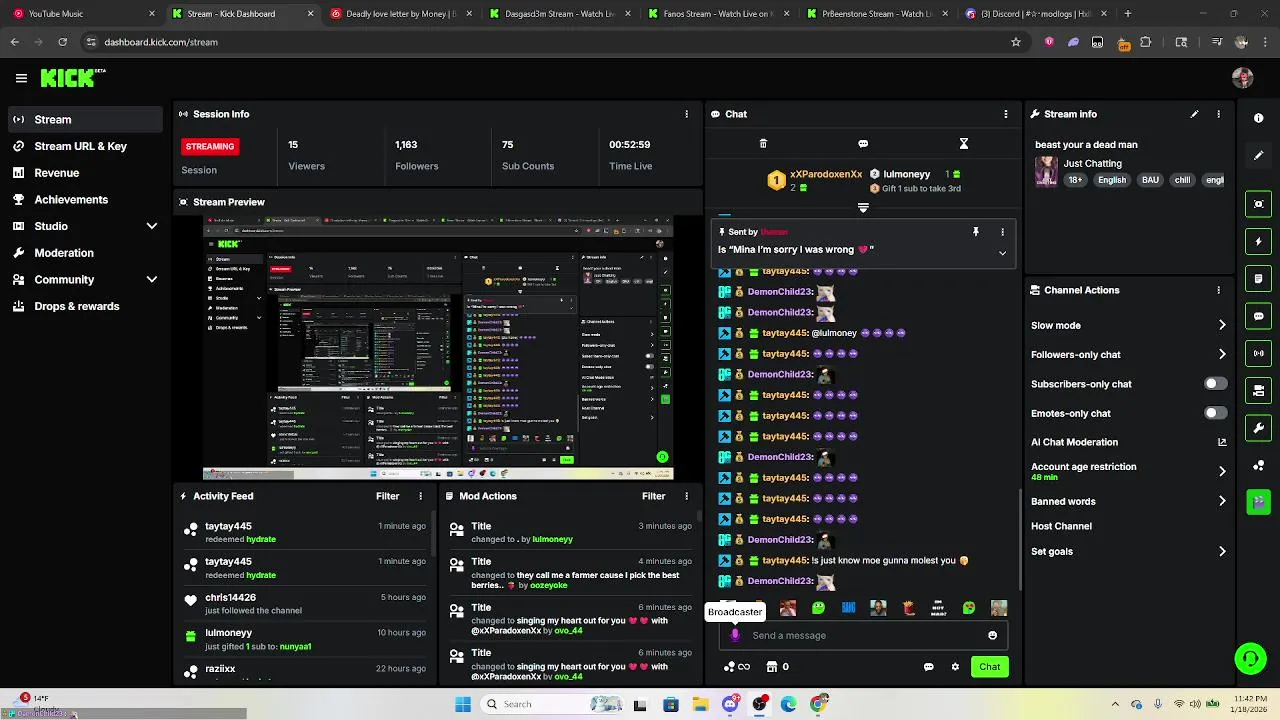Image resolution: width=1280 pixels, height=720 pixels.
Task: Click the green Chat send button
Action: tap(989, 667)
